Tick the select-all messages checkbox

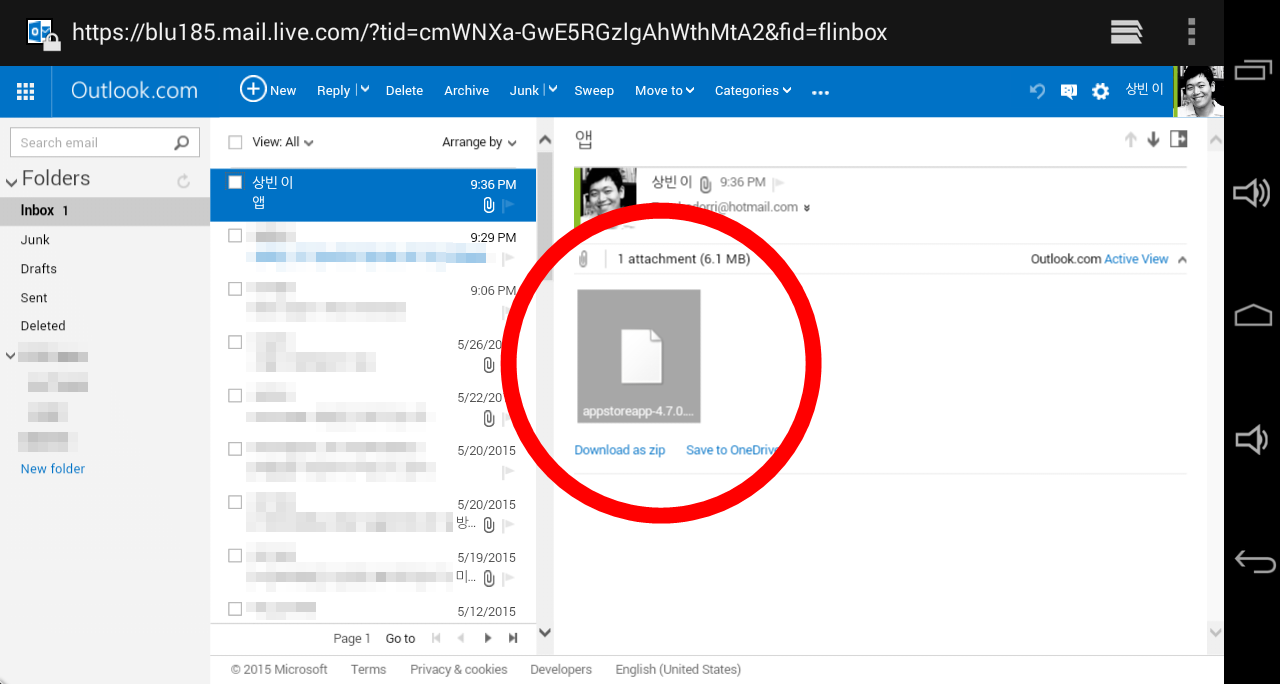point(235,143)
